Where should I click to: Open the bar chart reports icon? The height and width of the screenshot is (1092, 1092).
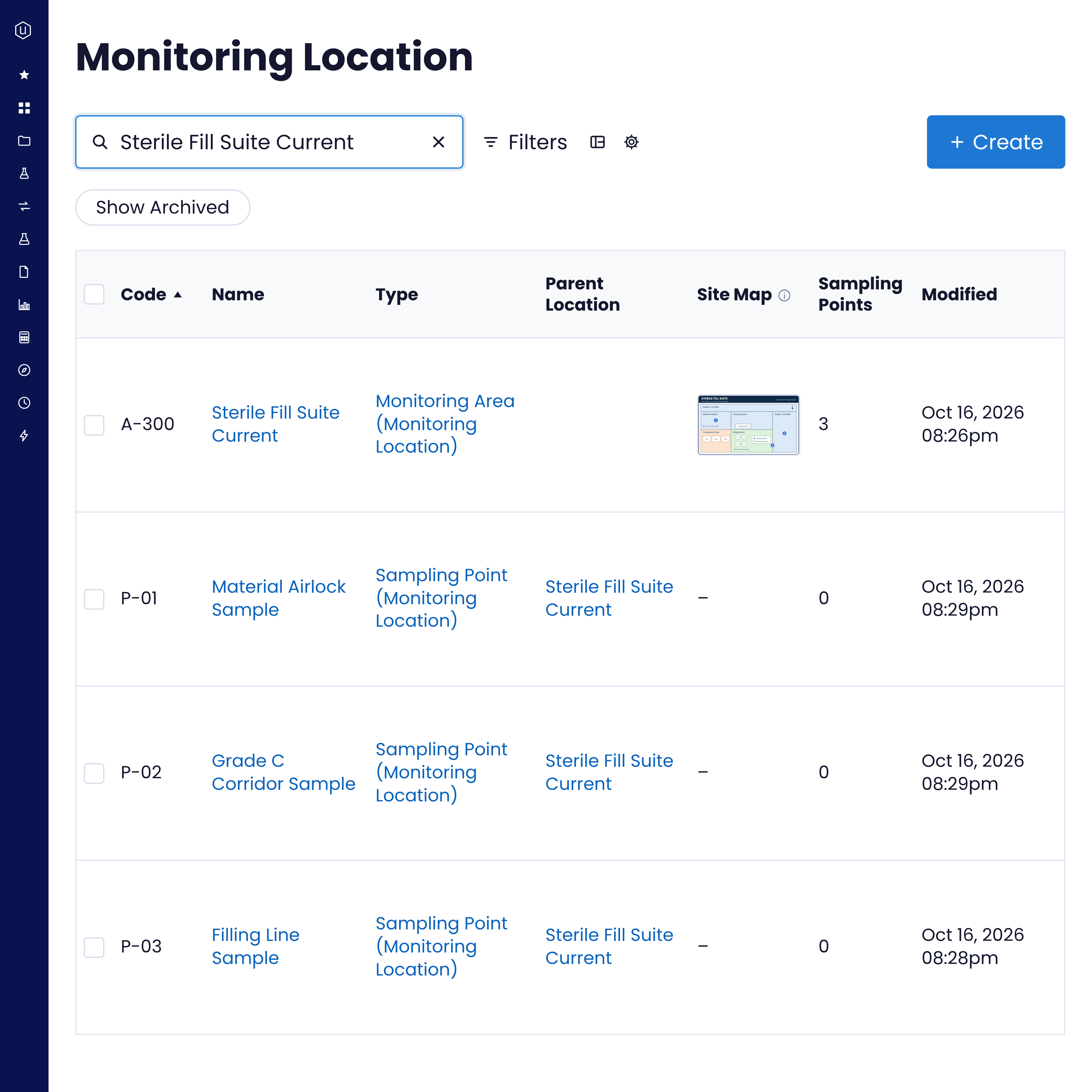(24, 305)
